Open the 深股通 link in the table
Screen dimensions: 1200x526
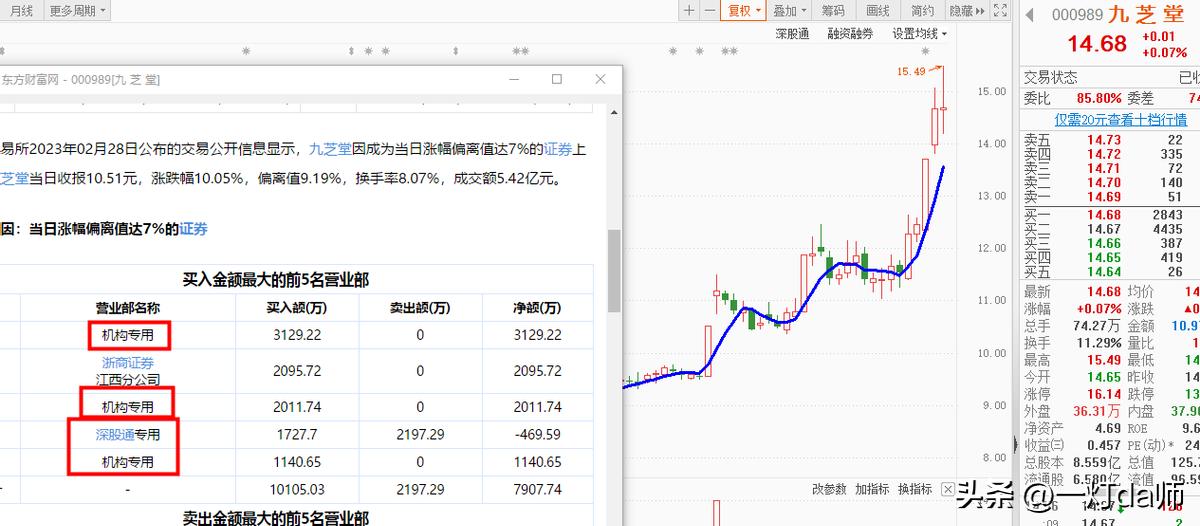(x=115, y=434)
